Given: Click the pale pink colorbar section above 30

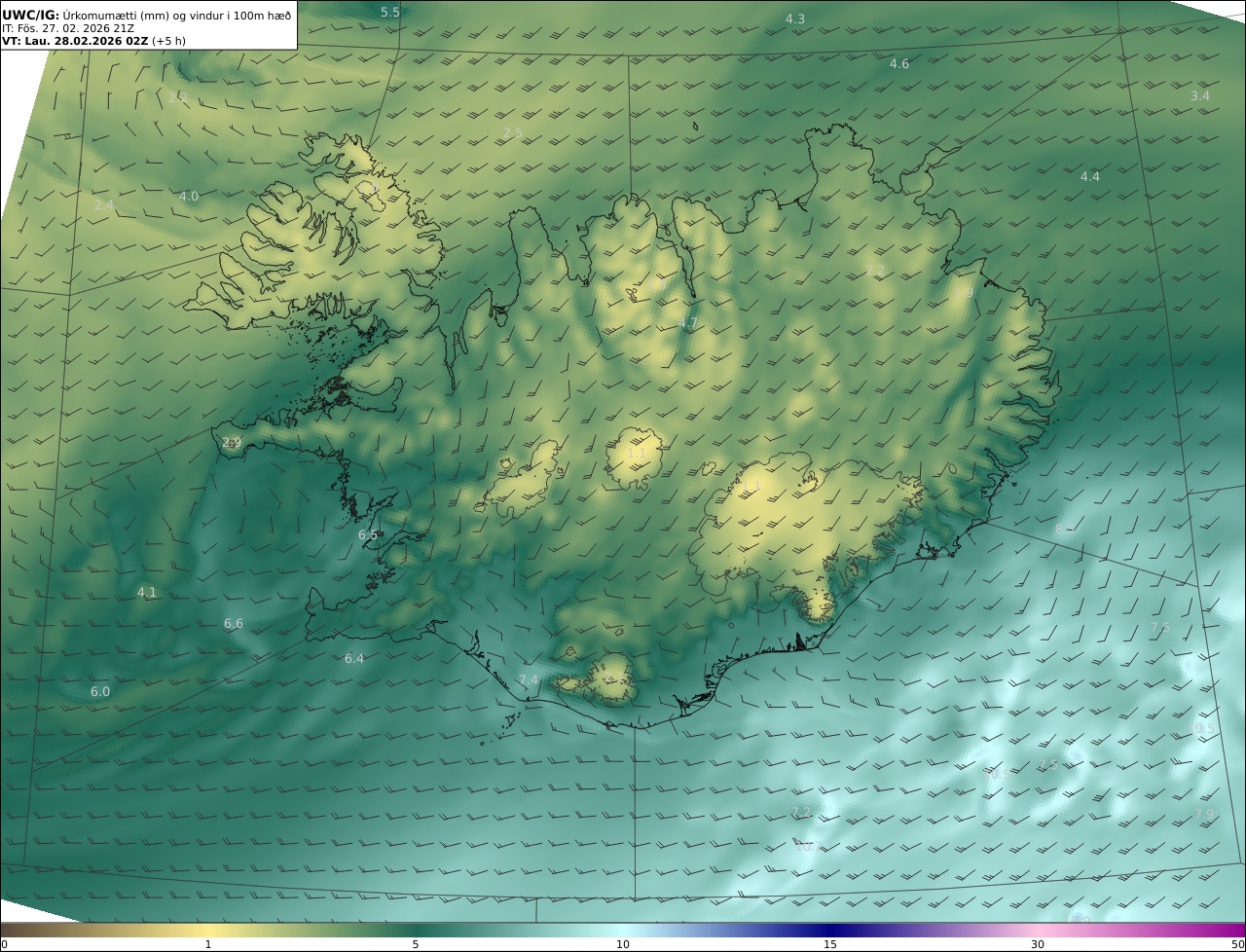Looking at the screenshot, I should (1038, 930).
